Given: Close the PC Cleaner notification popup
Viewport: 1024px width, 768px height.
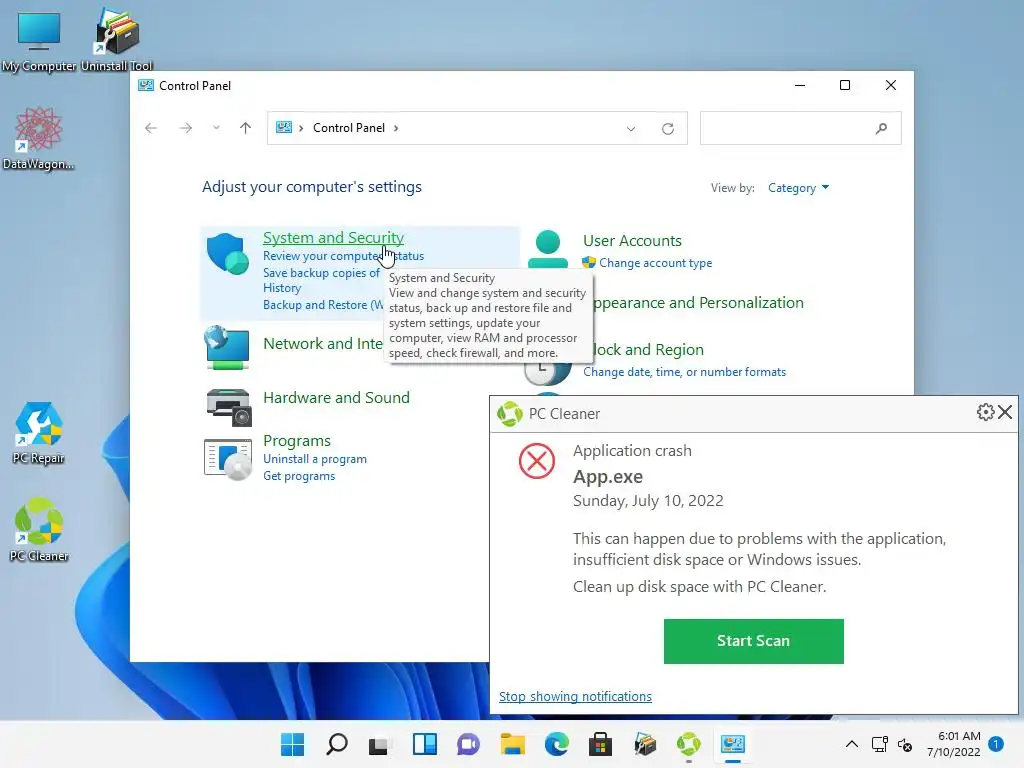Looking at the screenshot, I should pos(1005,412).
